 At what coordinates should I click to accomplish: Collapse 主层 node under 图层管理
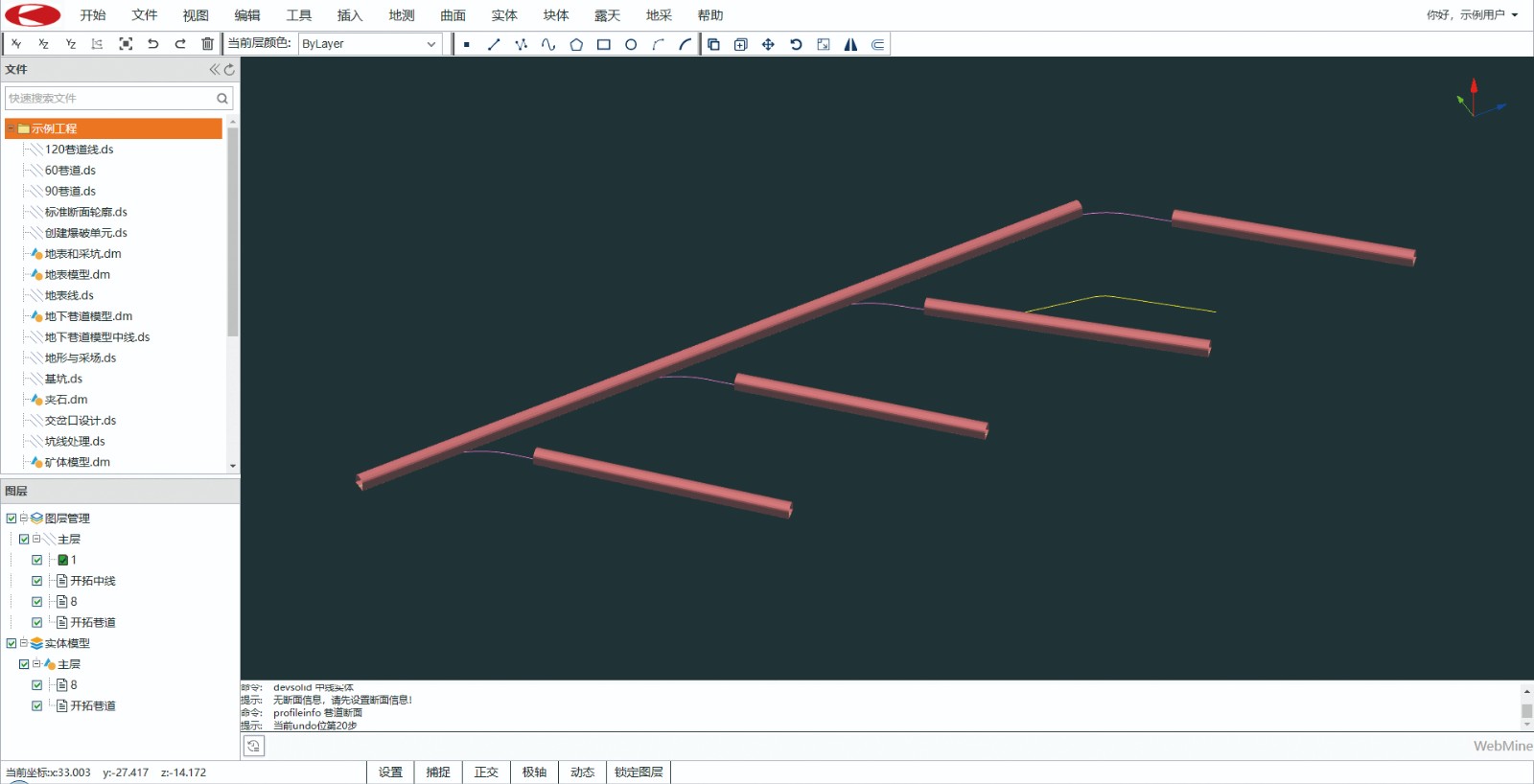tap(35, 539)
